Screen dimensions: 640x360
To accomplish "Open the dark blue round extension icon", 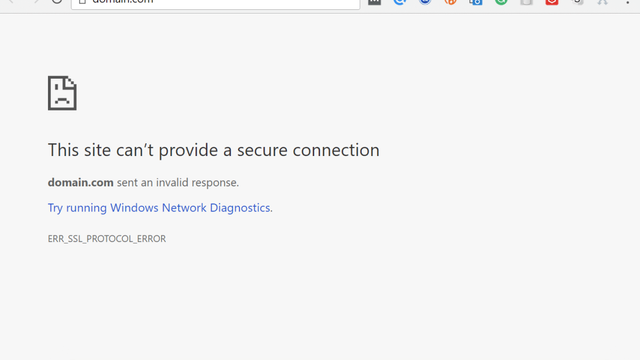I will tap(425, 2).
